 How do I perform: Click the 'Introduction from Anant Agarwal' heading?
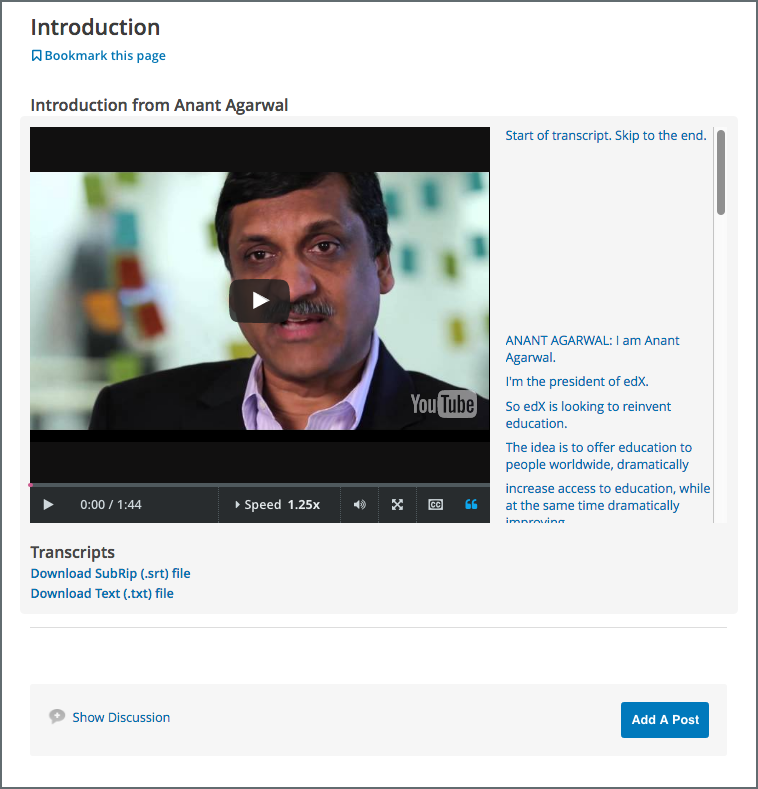(x=159, y=105)
